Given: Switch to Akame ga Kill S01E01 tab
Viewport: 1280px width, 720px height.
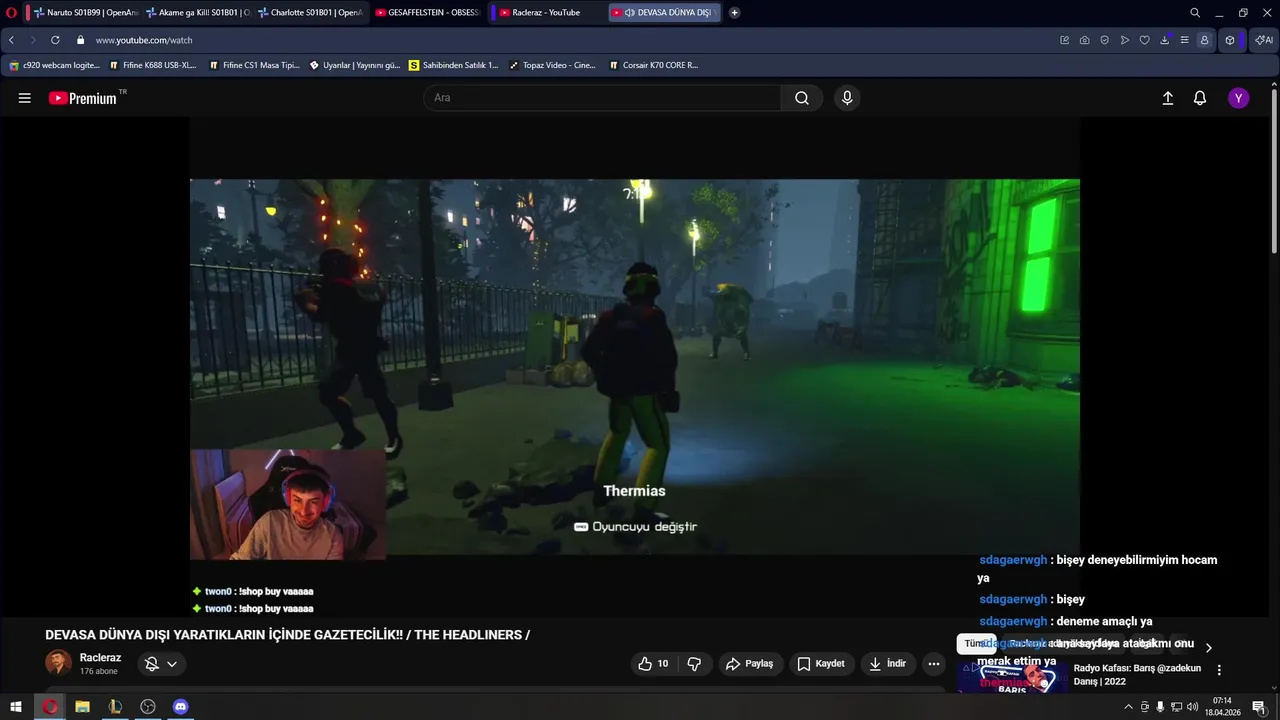Looking at the screenshot, I should (x=196, y=13).
